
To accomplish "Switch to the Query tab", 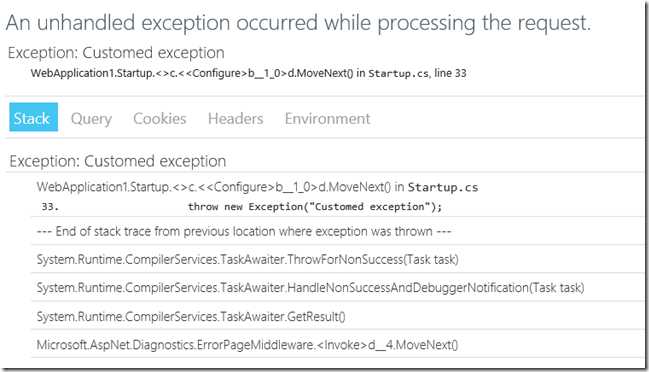I will click(x=91, y=119).
